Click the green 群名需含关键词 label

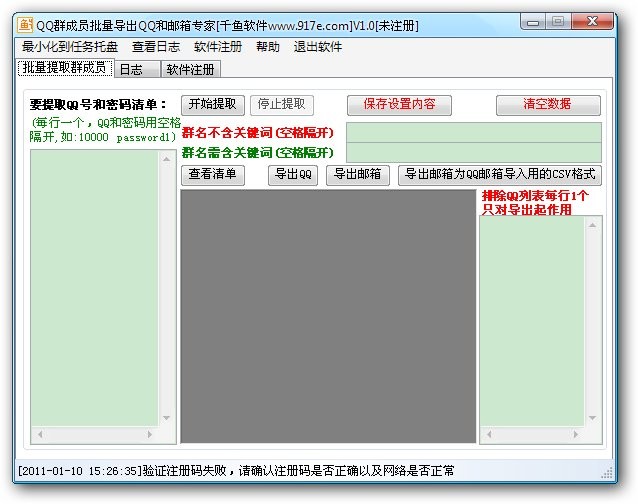(258, 153)
